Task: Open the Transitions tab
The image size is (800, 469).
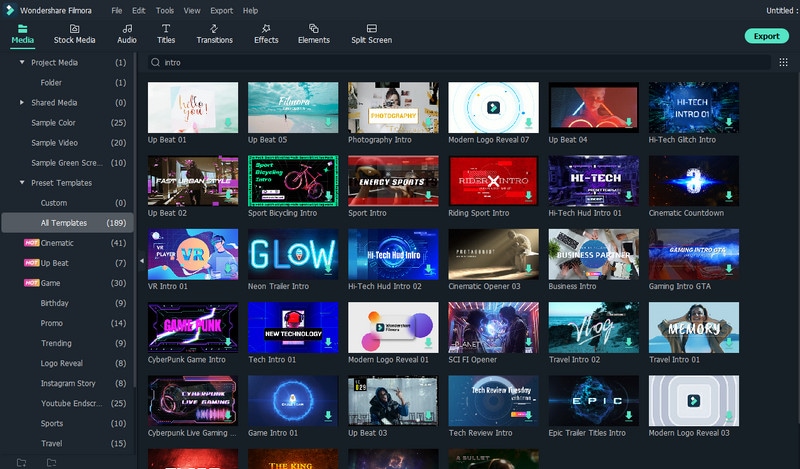Action: tap(214, 34)
